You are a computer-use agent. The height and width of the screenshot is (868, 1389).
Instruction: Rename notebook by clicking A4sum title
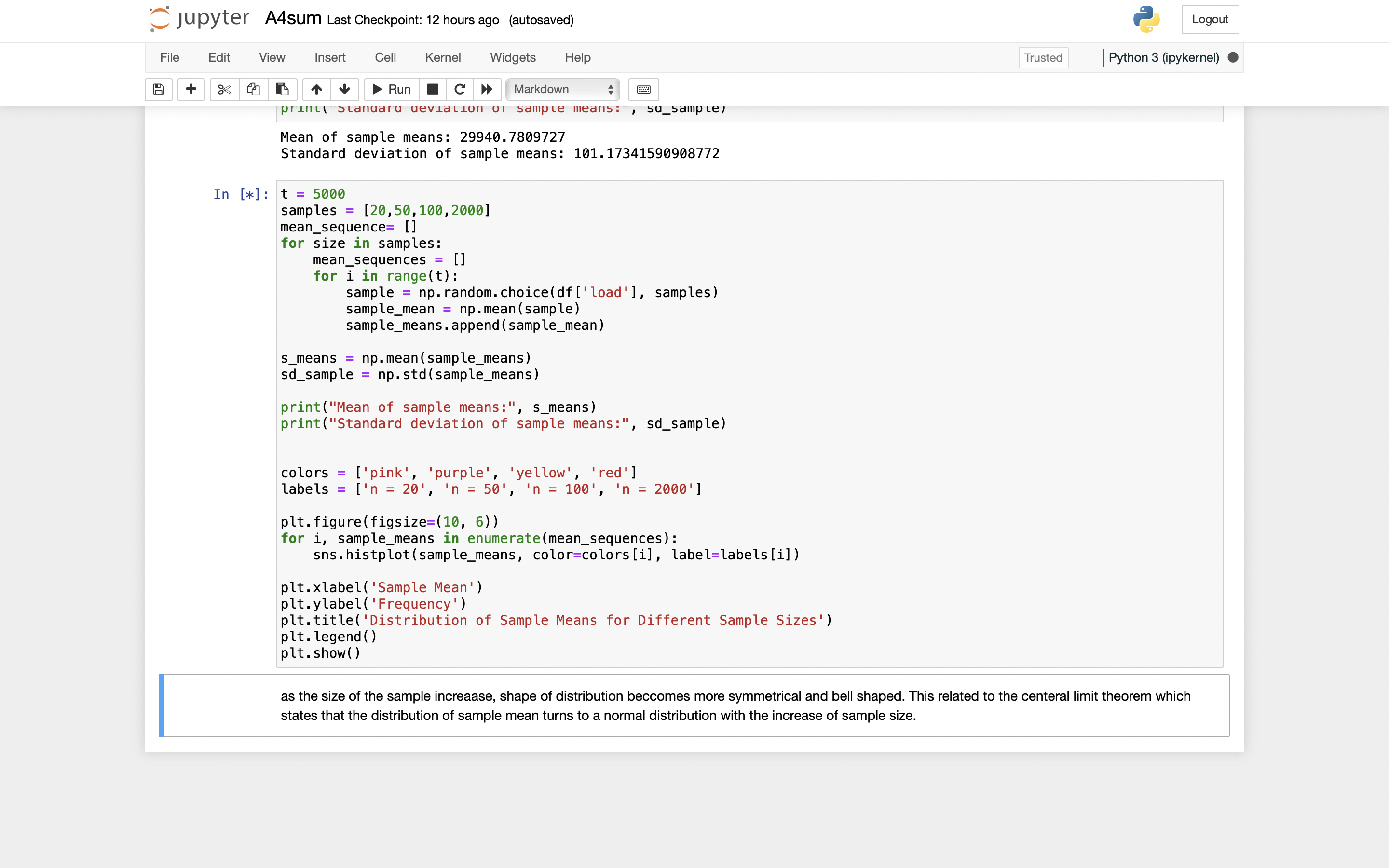(x=293, y=18)
